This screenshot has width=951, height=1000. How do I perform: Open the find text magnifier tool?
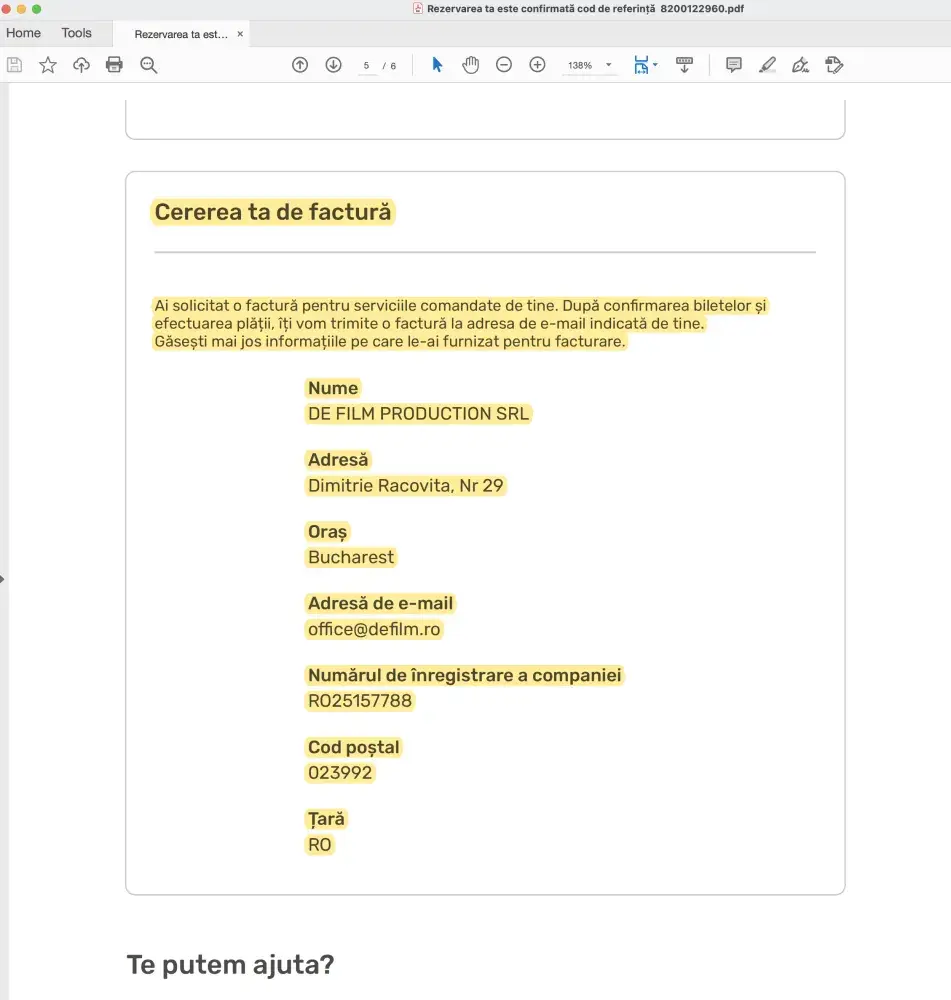pyautogui.click(x=149, y=65)
